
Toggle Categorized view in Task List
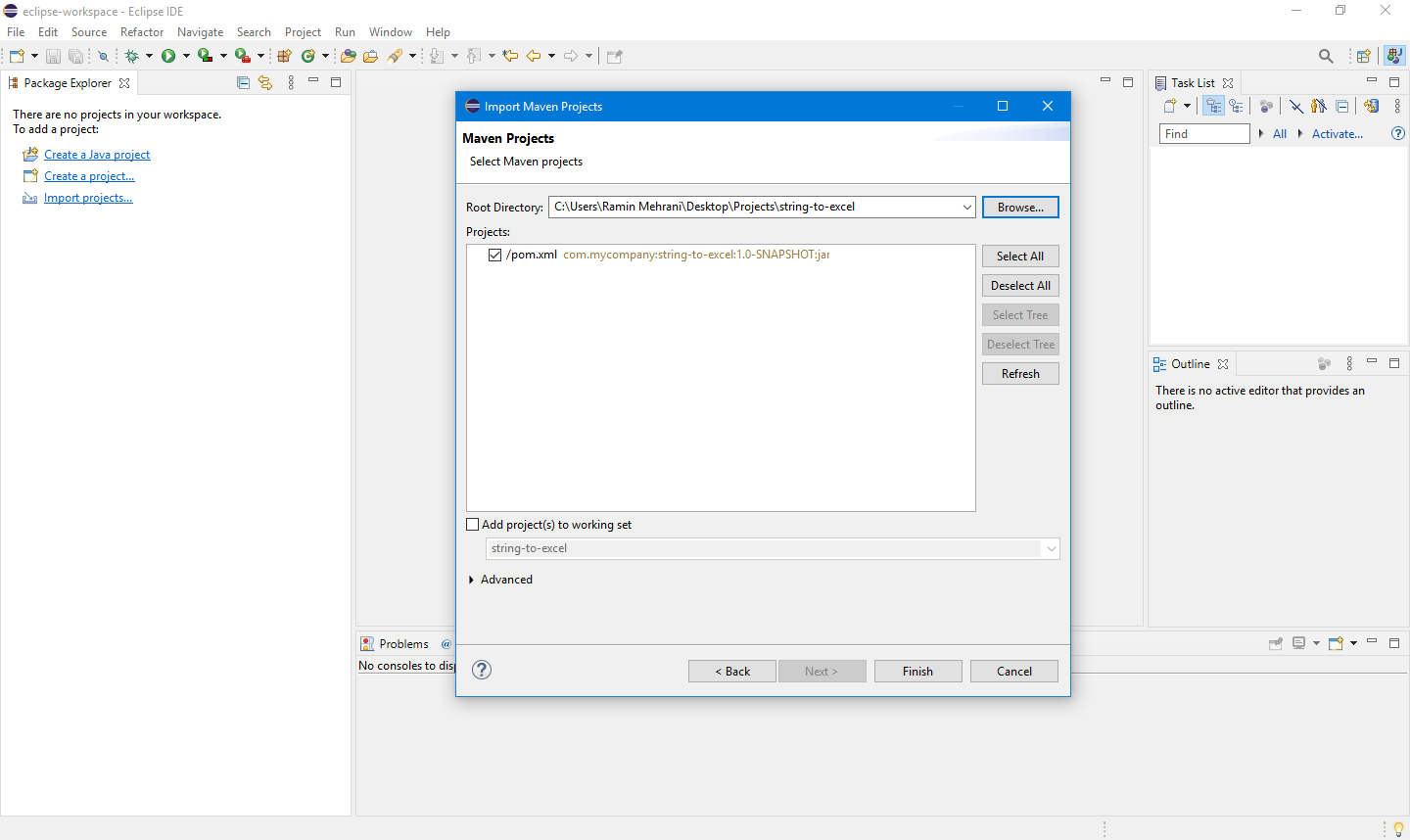click(1213, 106)
